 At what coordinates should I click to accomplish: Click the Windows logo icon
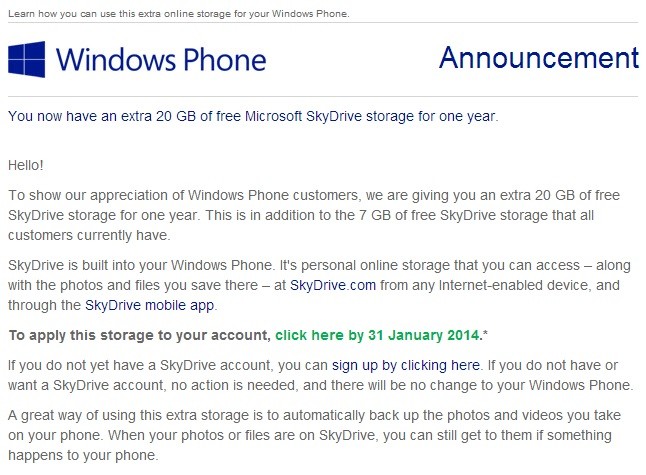[x=26, y=59]
